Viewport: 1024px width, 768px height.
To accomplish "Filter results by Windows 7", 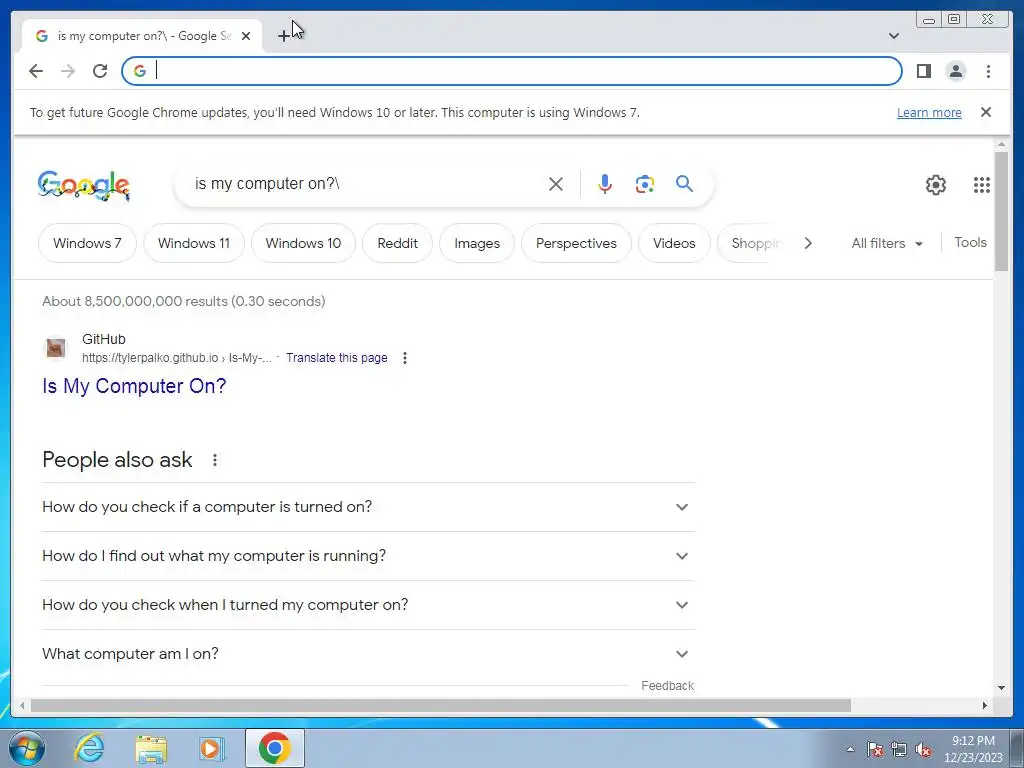I will click(88, 243).
